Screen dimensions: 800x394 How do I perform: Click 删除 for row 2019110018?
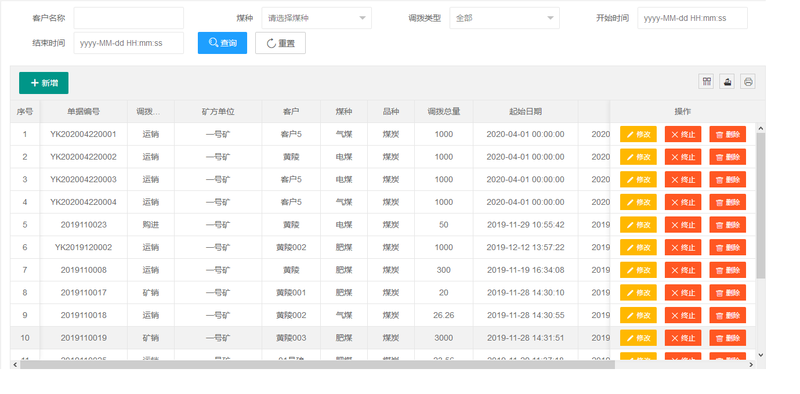pos(728,315)
